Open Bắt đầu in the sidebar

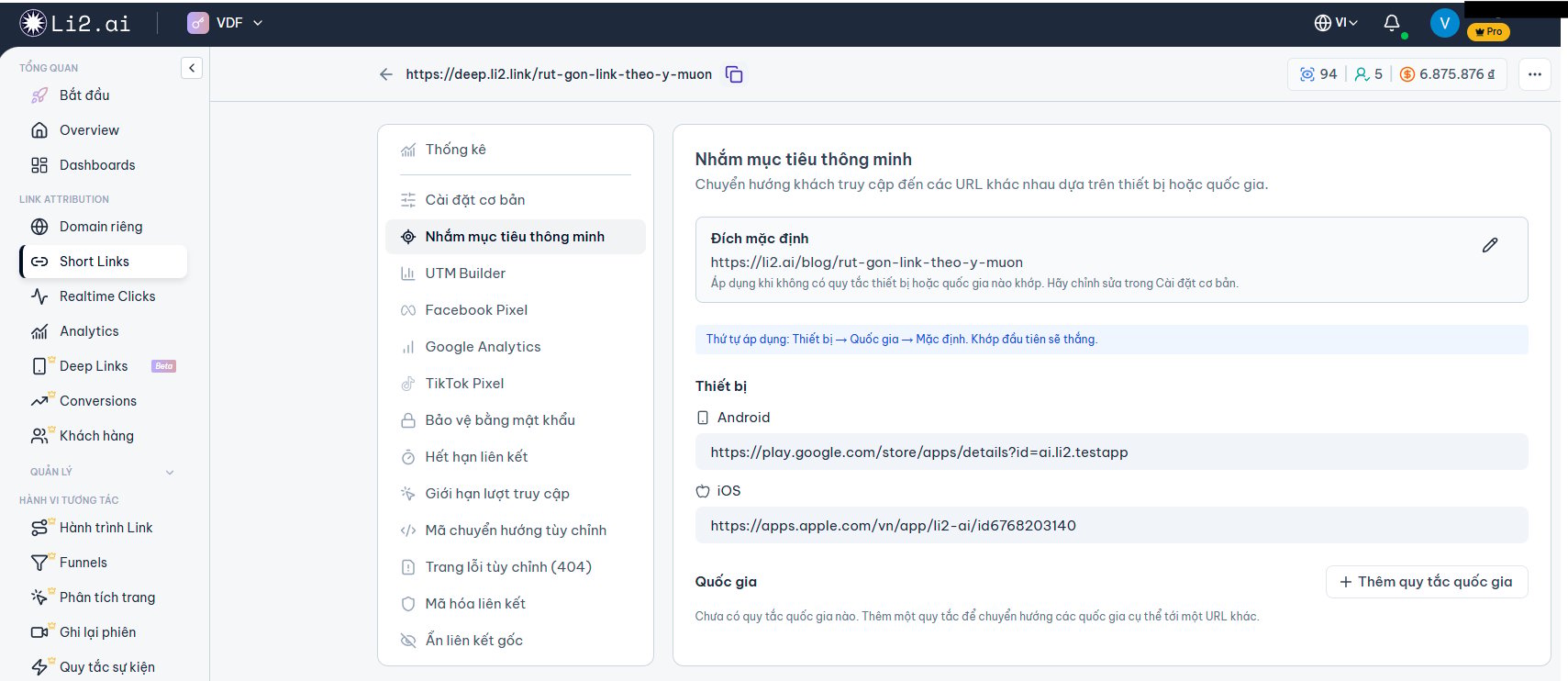click(x=103, y=95)
